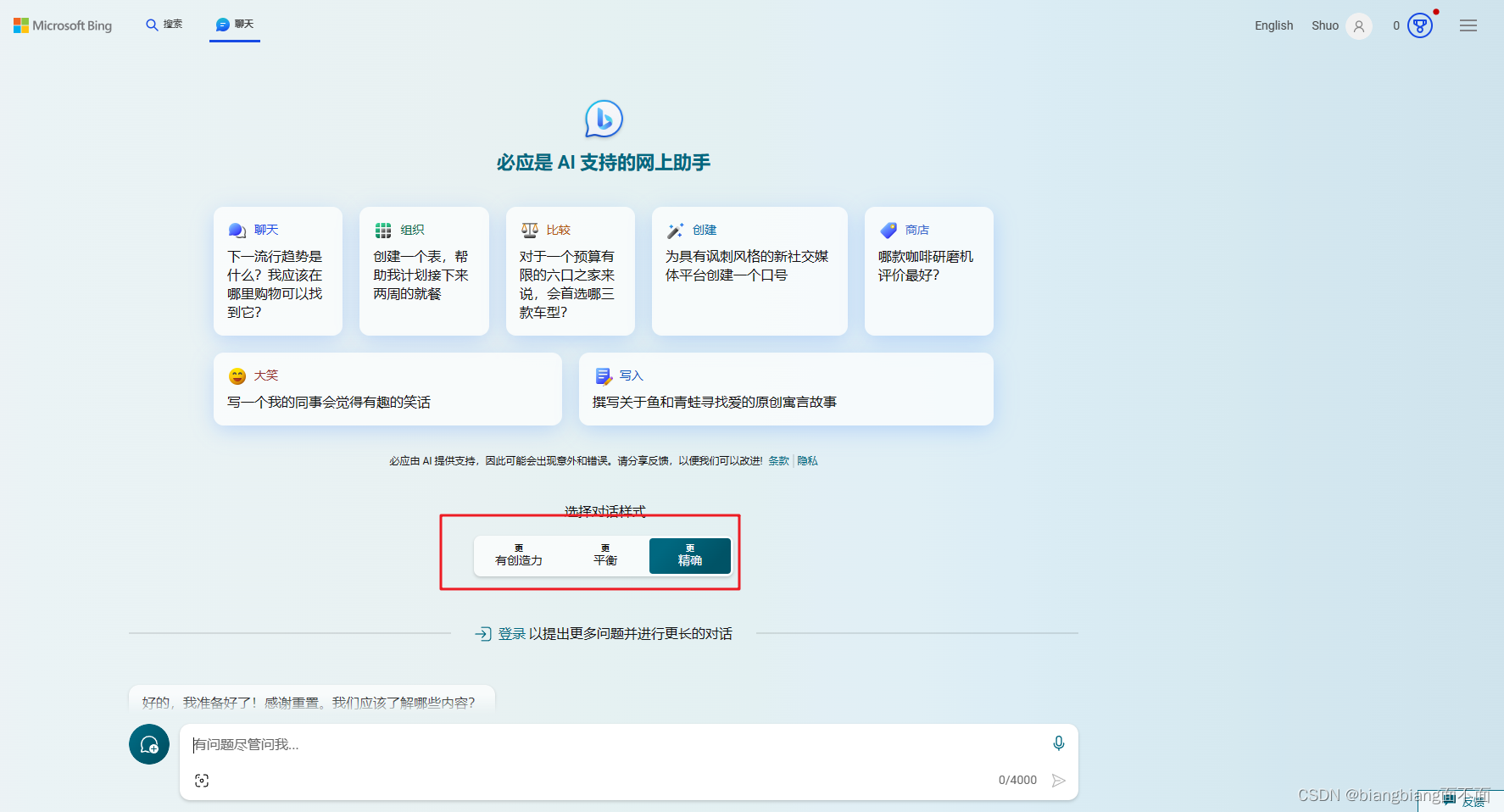This screenshot has height=812, width=1504.
Task: Pick the 聊天 fashion trend suggestion card
Action: (x=278, y=271)
